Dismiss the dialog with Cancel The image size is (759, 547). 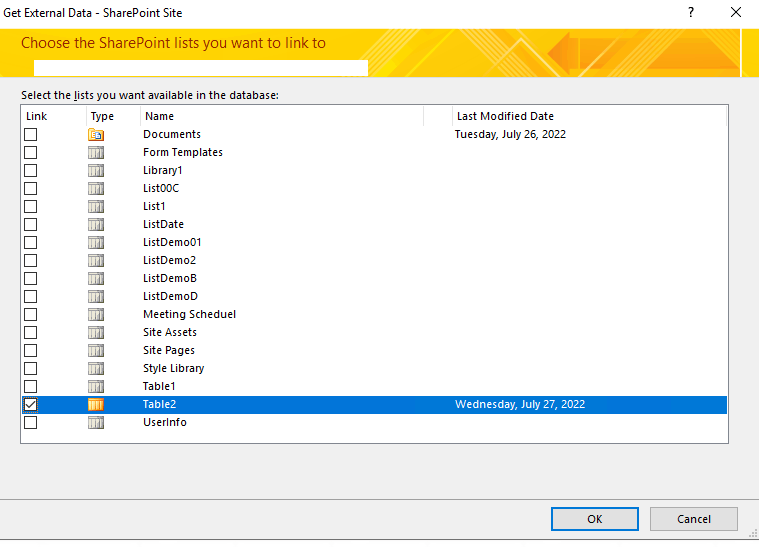[694, 519]
